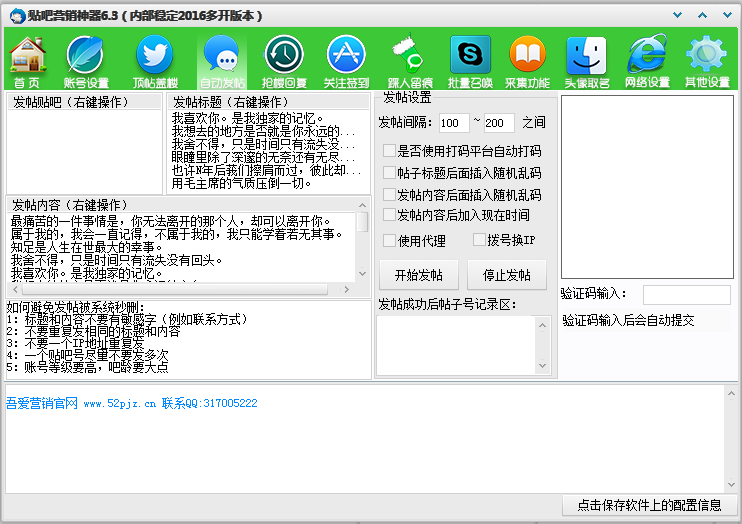Screen dimensions: 742x524
Task: Open 账号设置 account settings
Action: point(86,58)
